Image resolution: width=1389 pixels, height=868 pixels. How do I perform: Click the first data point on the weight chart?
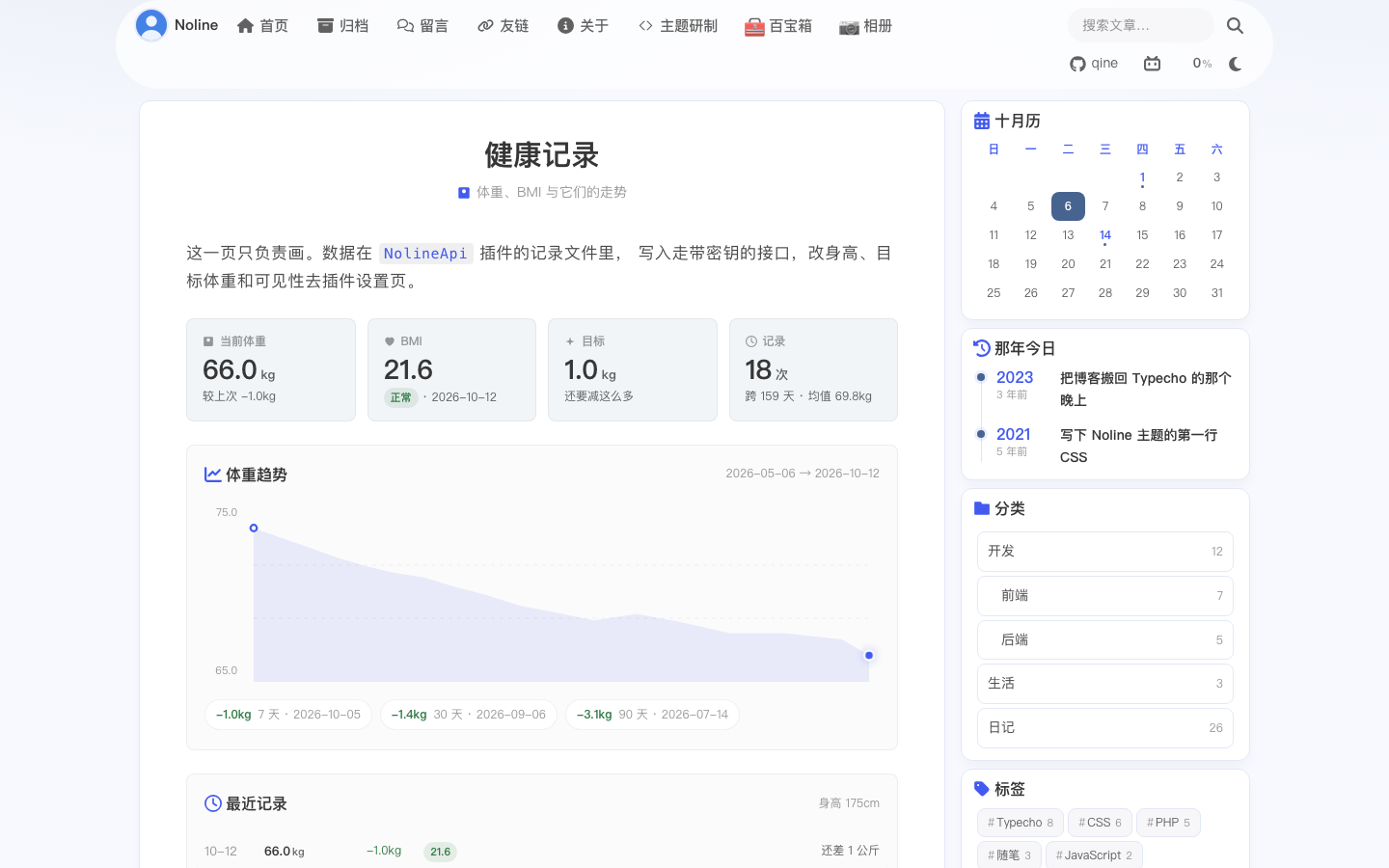pos(254,529)
